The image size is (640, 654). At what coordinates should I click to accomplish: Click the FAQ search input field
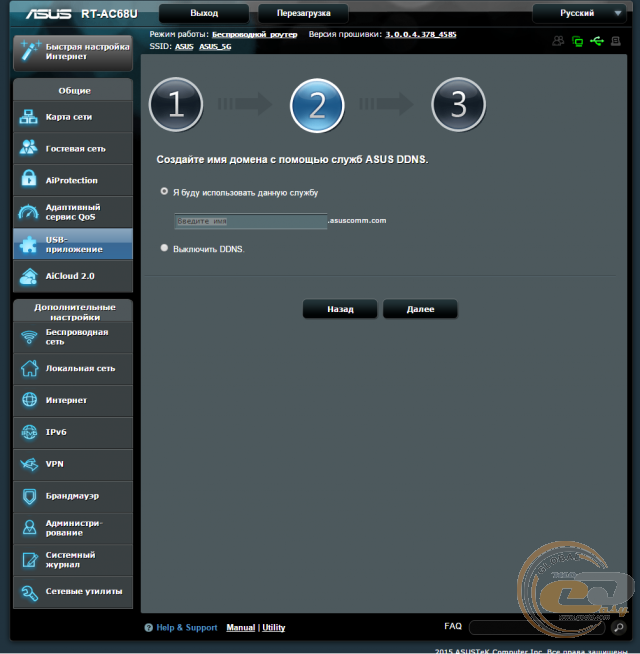[538, 627]
